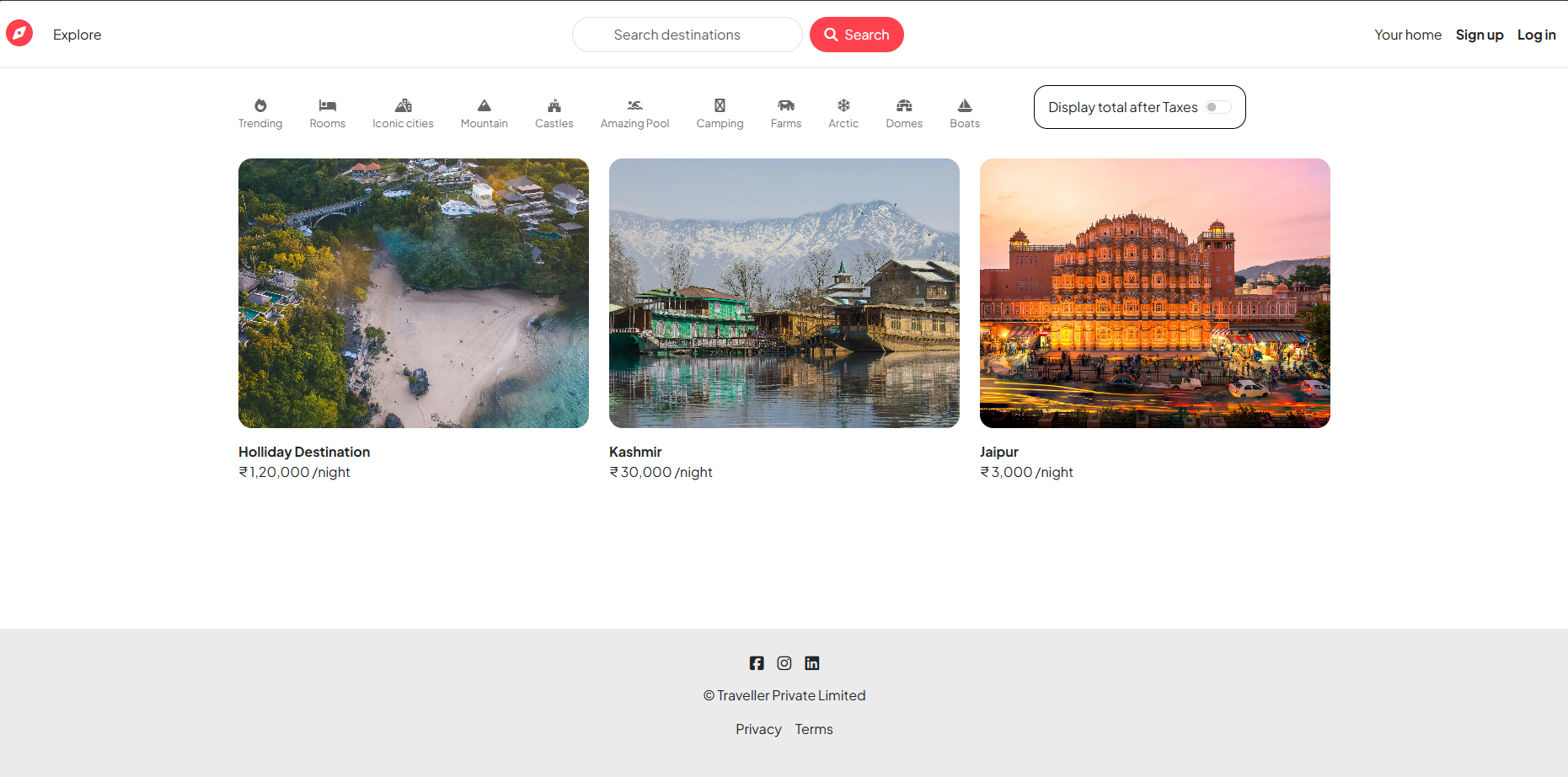
Task: Click the red compass logo icon
Action: 19,34
